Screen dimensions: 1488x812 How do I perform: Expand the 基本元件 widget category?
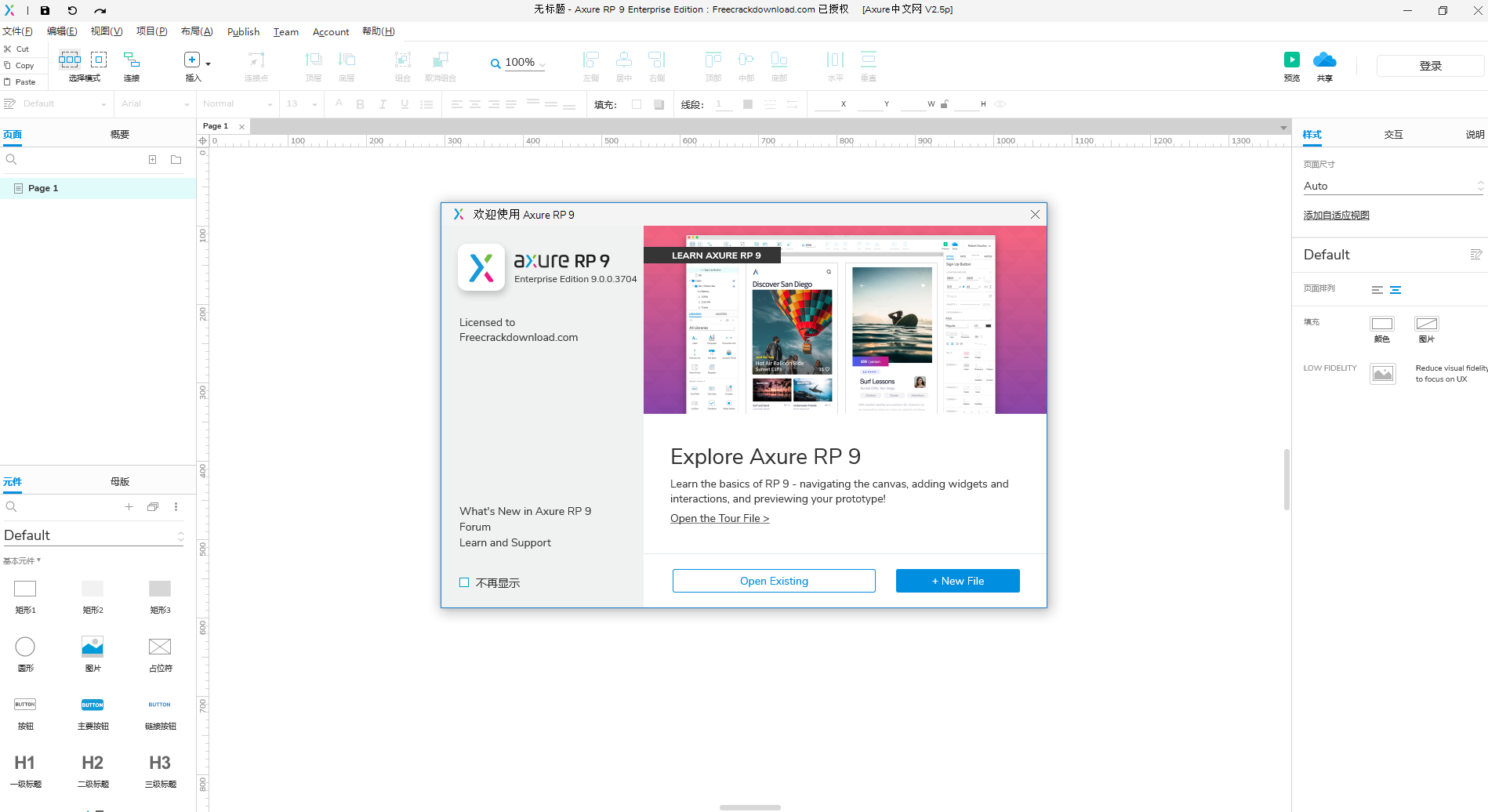click(22, 560)
